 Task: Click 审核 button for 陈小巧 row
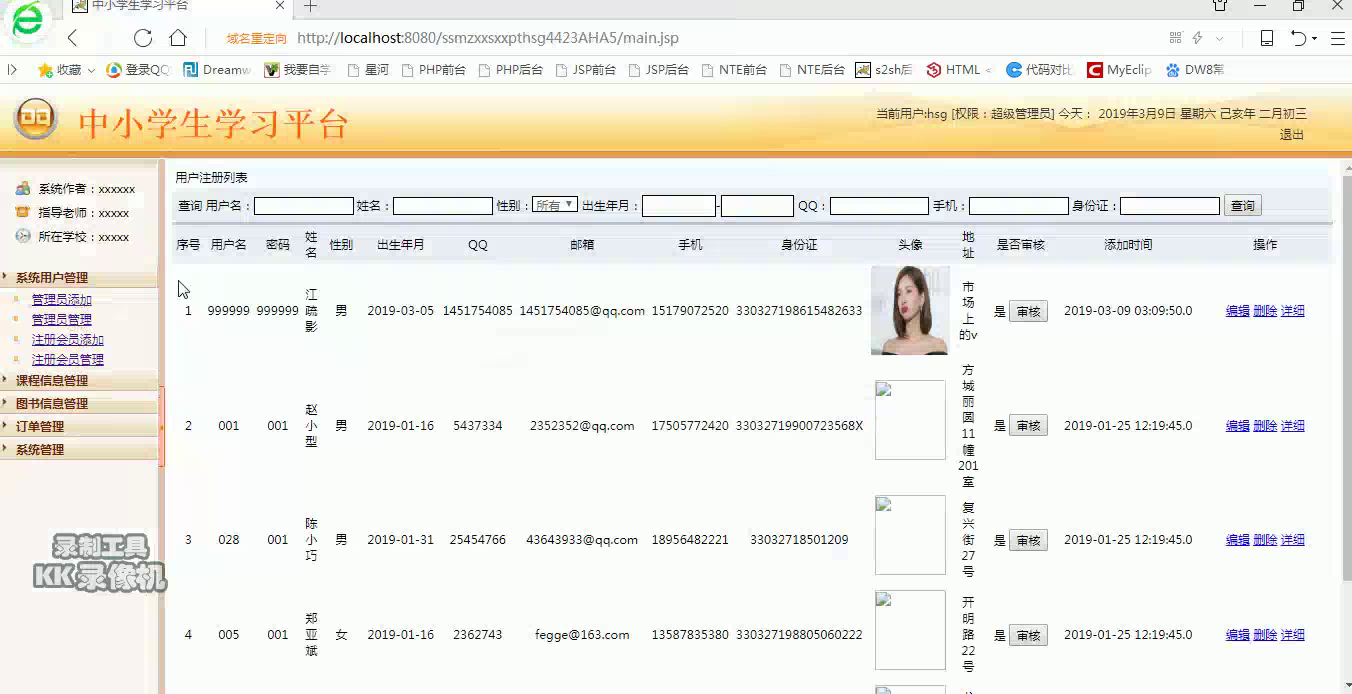pos(1028,541)
